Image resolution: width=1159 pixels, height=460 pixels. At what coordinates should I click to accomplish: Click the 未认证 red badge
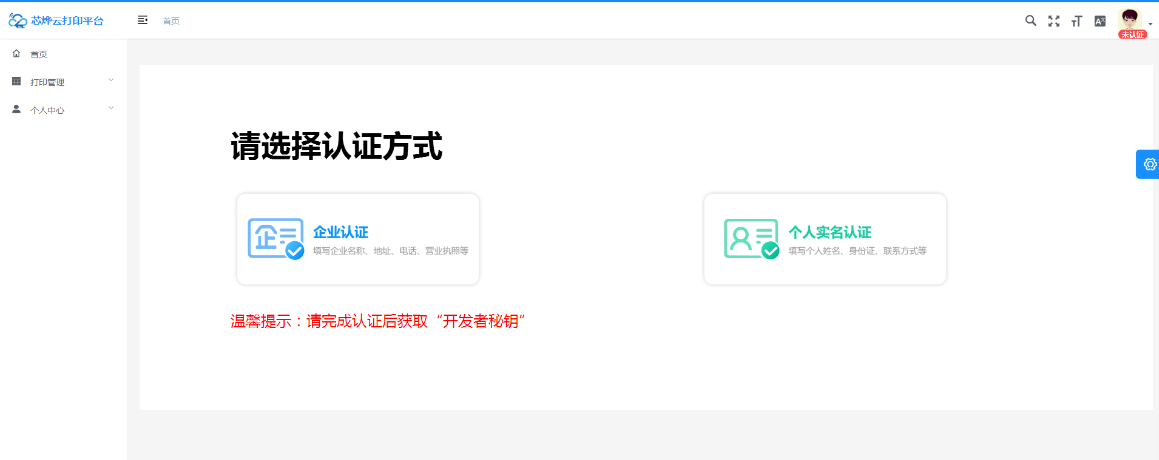[1132, 35]
